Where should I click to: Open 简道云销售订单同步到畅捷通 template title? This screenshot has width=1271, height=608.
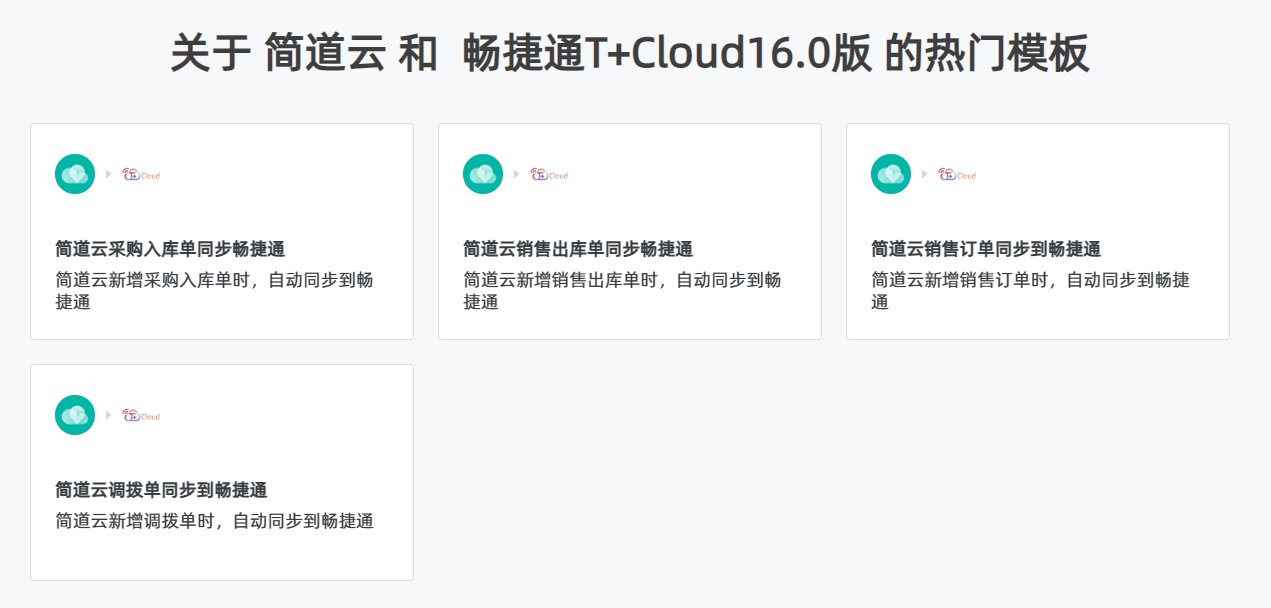(986, 249)
